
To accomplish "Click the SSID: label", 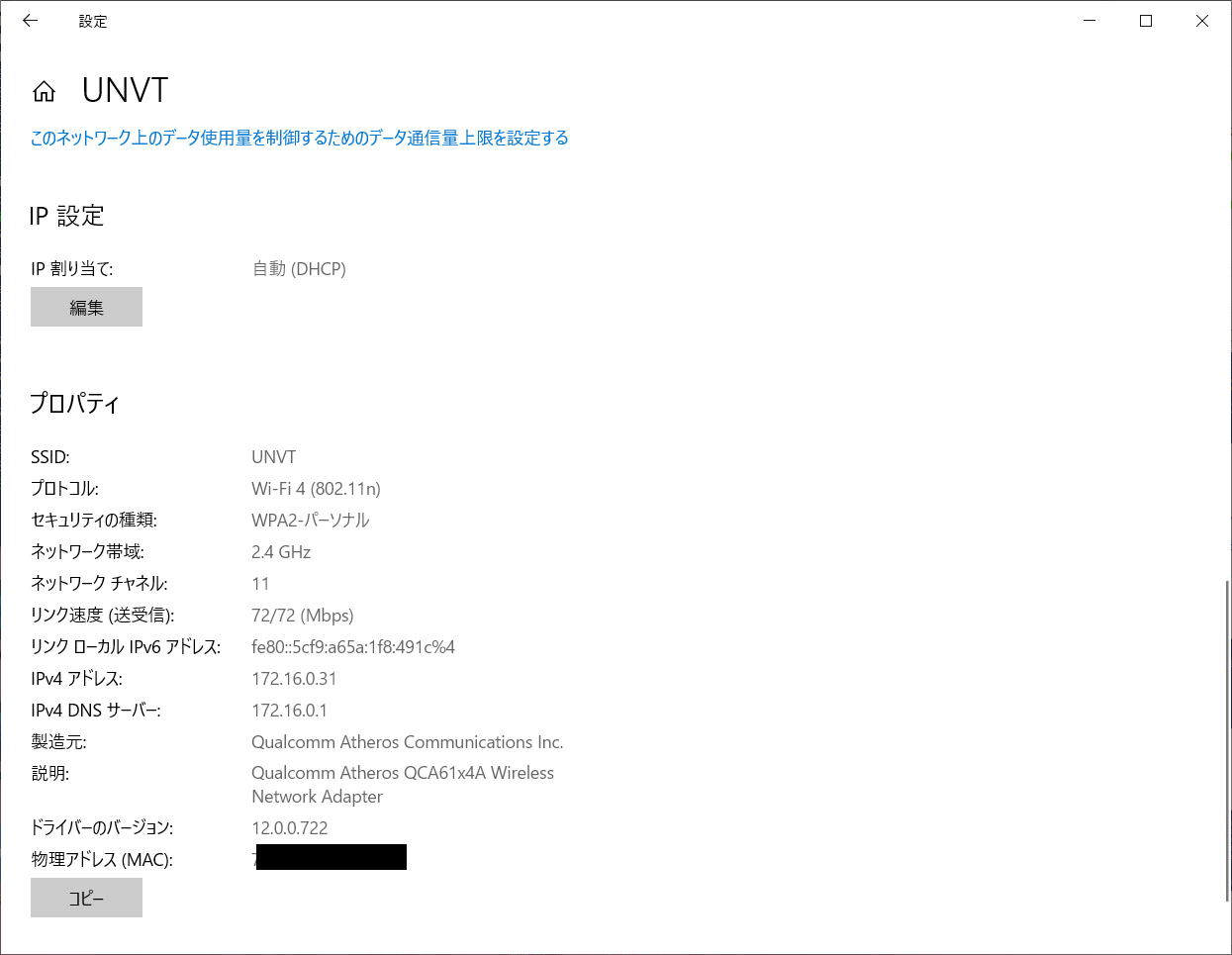I will click(x=49, y=457).
